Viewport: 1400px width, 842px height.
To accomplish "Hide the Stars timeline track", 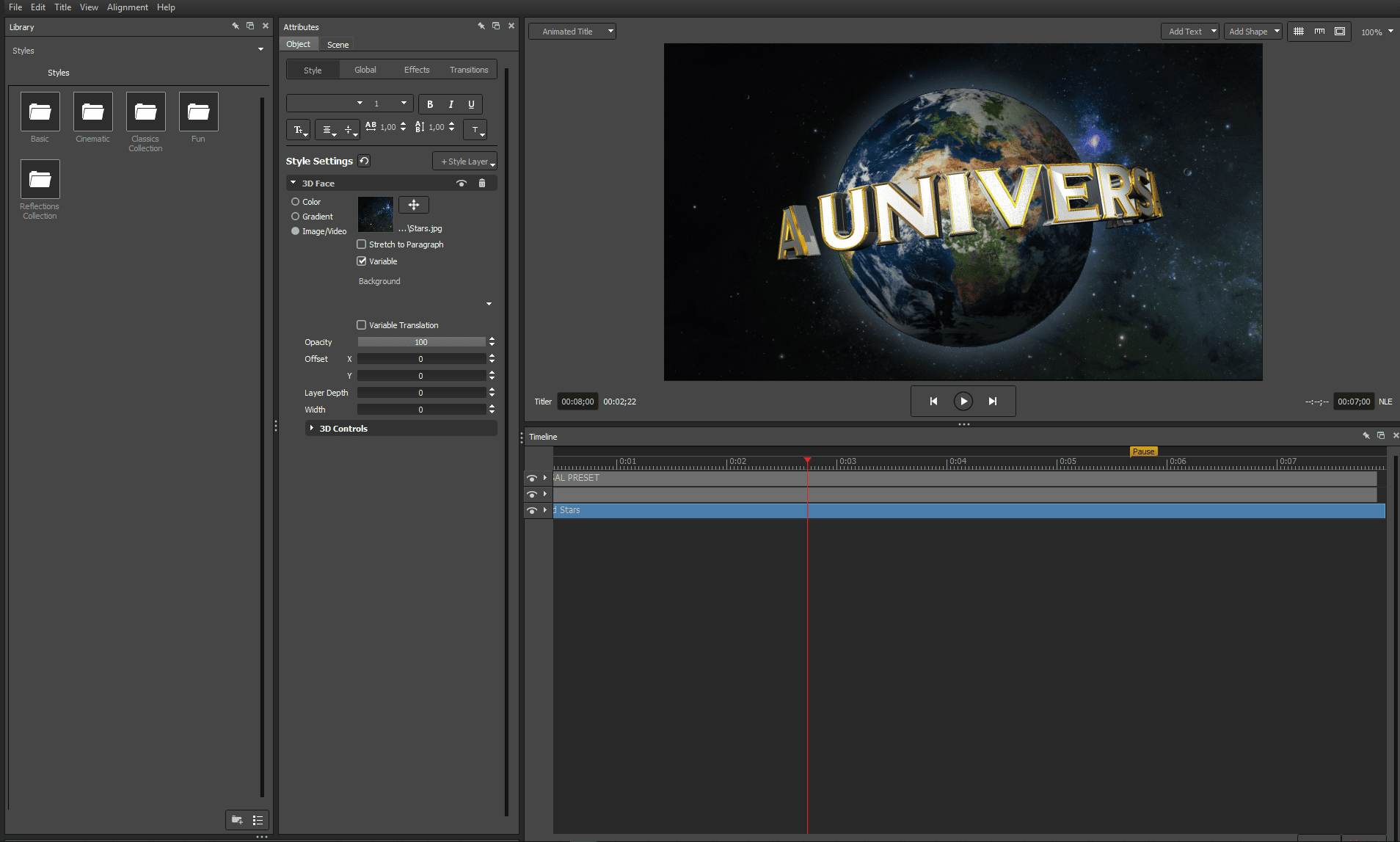I will 532,510.
